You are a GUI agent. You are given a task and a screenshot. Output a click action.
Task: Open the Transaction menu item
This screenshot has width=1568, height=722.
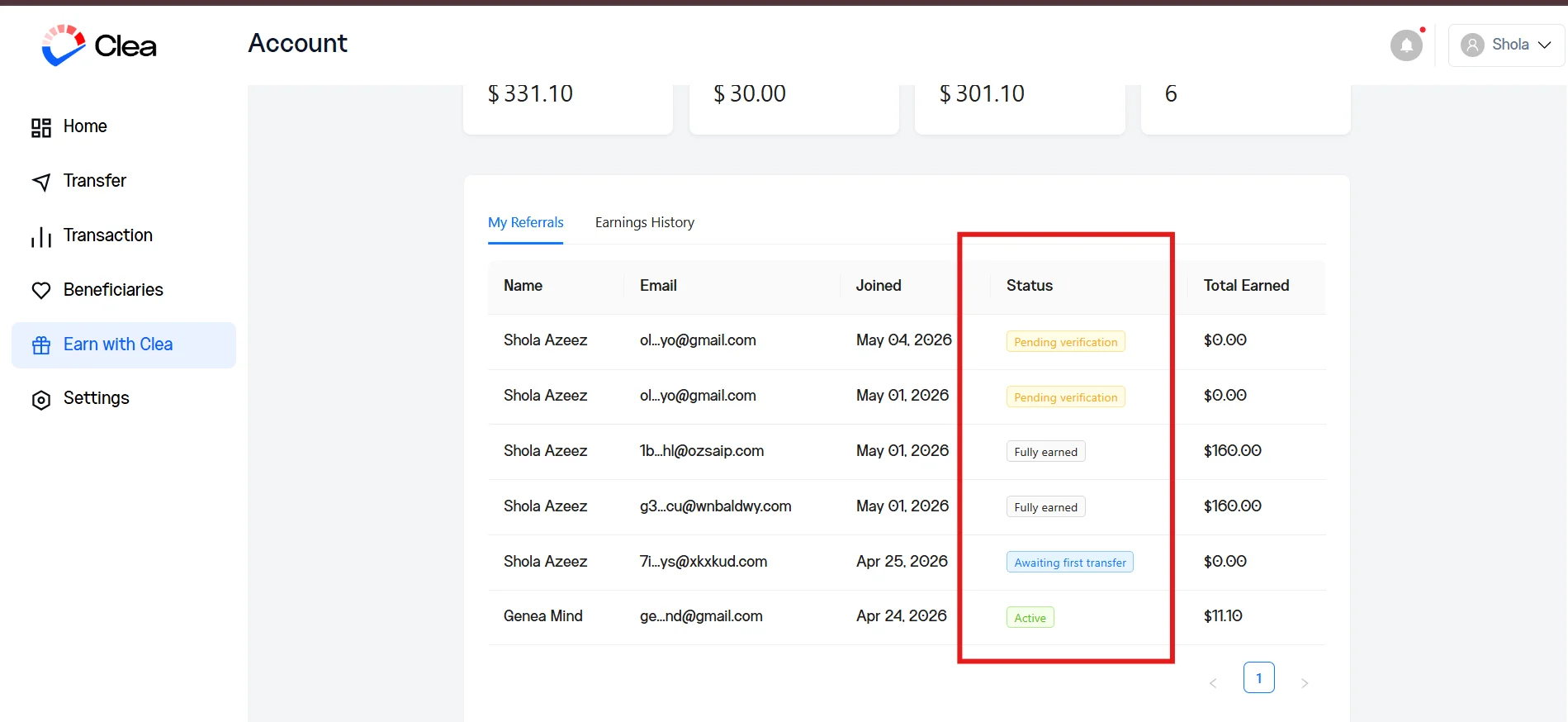[x=124, y=235]
